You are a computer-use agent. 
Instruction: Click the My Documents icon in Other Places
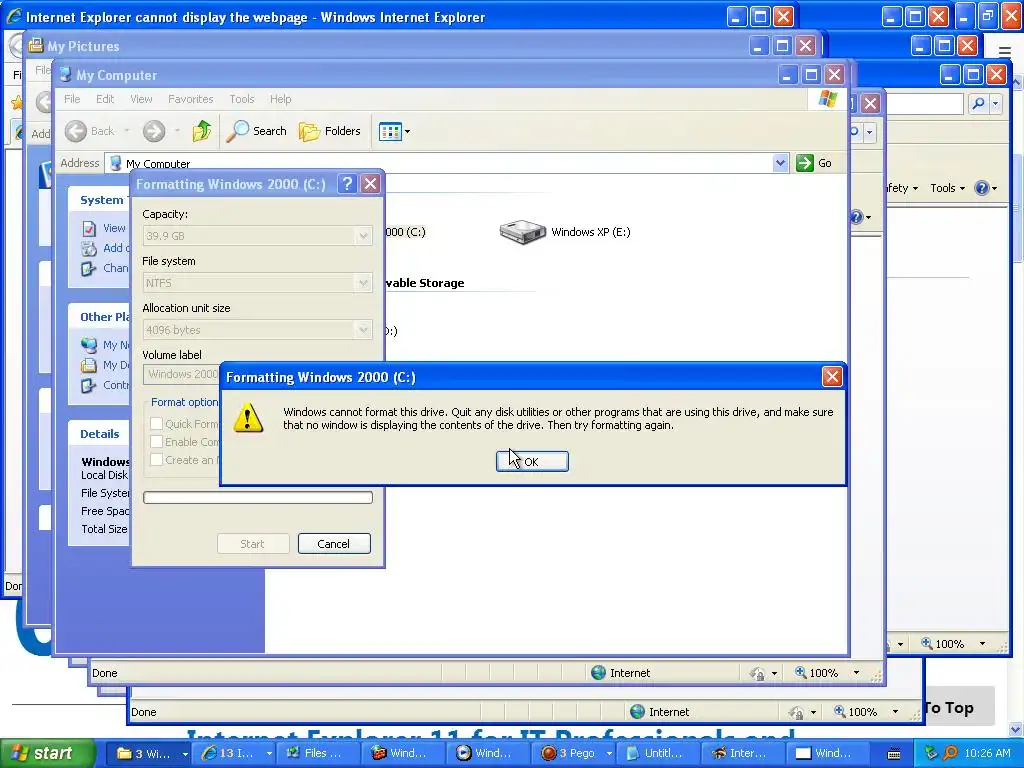click(x=89, y=365)
